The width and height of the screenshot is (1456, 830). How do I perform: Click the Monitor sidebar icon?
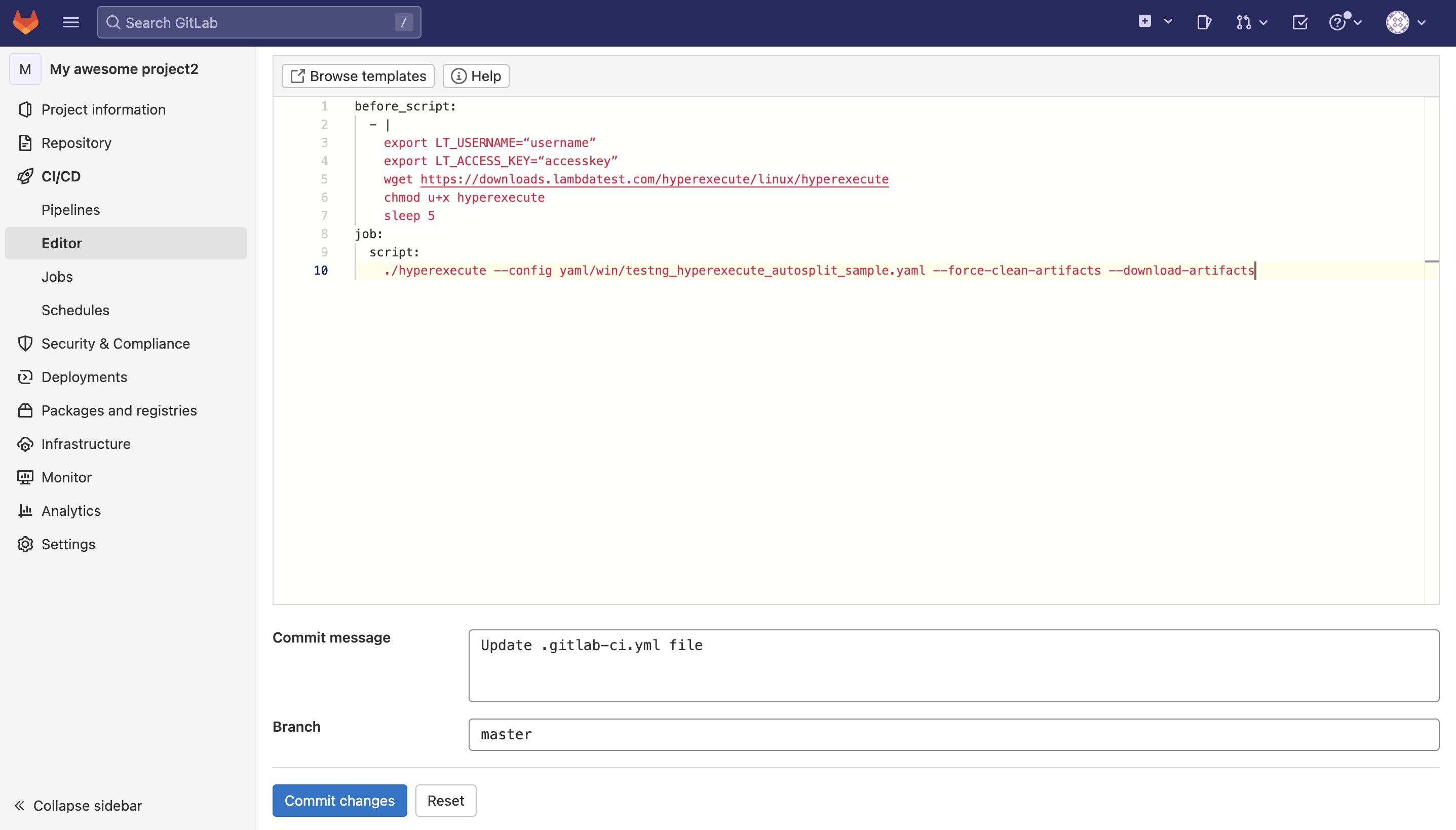coord(25,477)
